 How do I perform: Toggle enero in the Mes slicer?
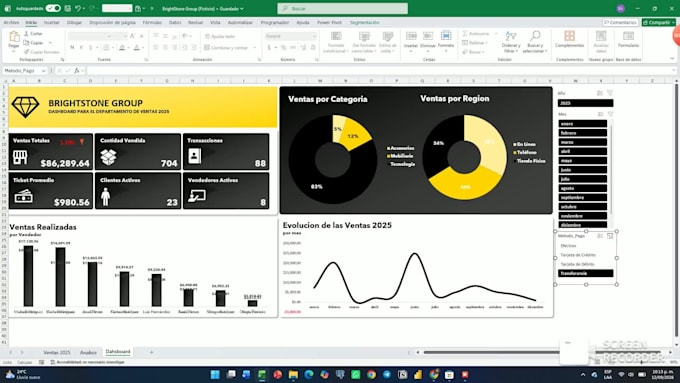[x=582, y=124]
